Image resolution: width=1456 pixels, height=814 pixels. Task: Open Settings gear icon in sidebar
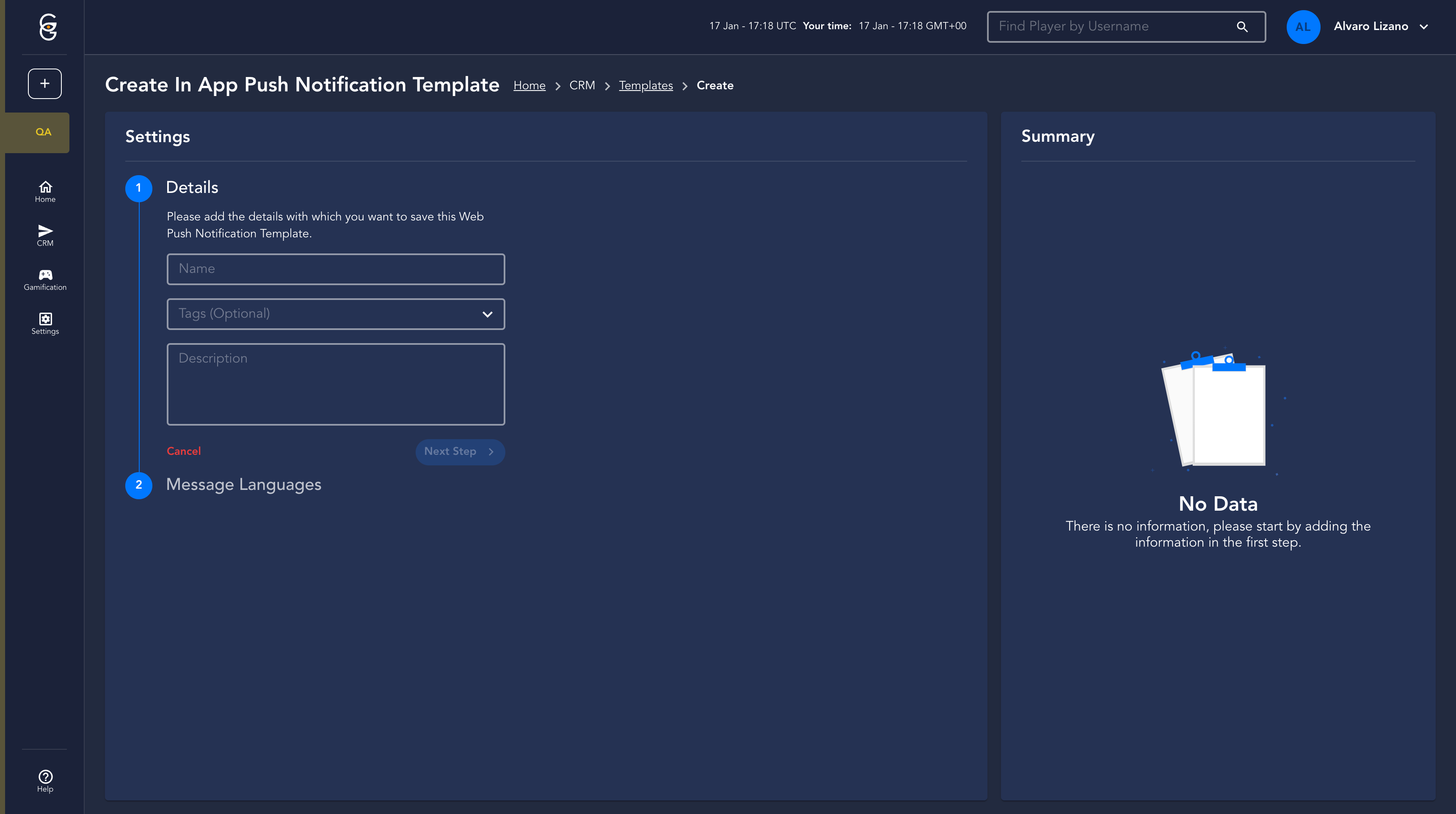point(45,324)
